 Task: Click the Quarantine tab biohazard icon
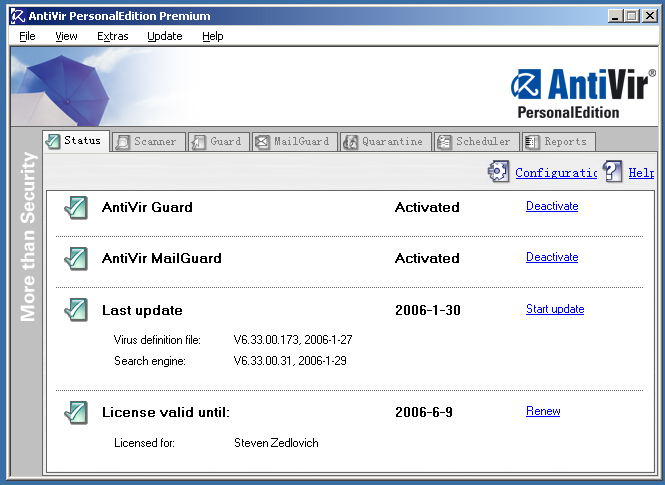tap(350, 142)
